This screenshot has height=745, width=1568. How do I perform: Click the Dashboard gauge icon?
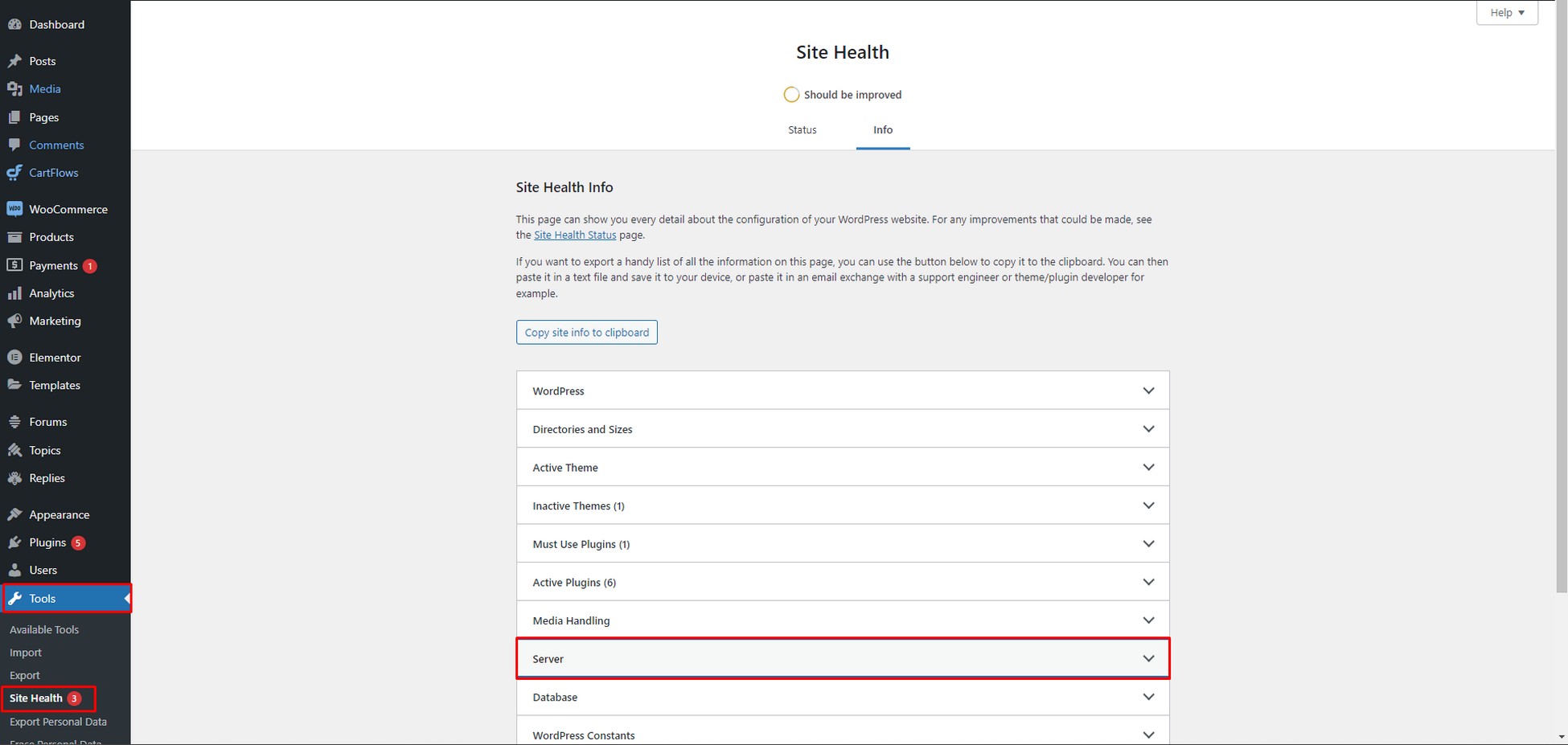14,25
